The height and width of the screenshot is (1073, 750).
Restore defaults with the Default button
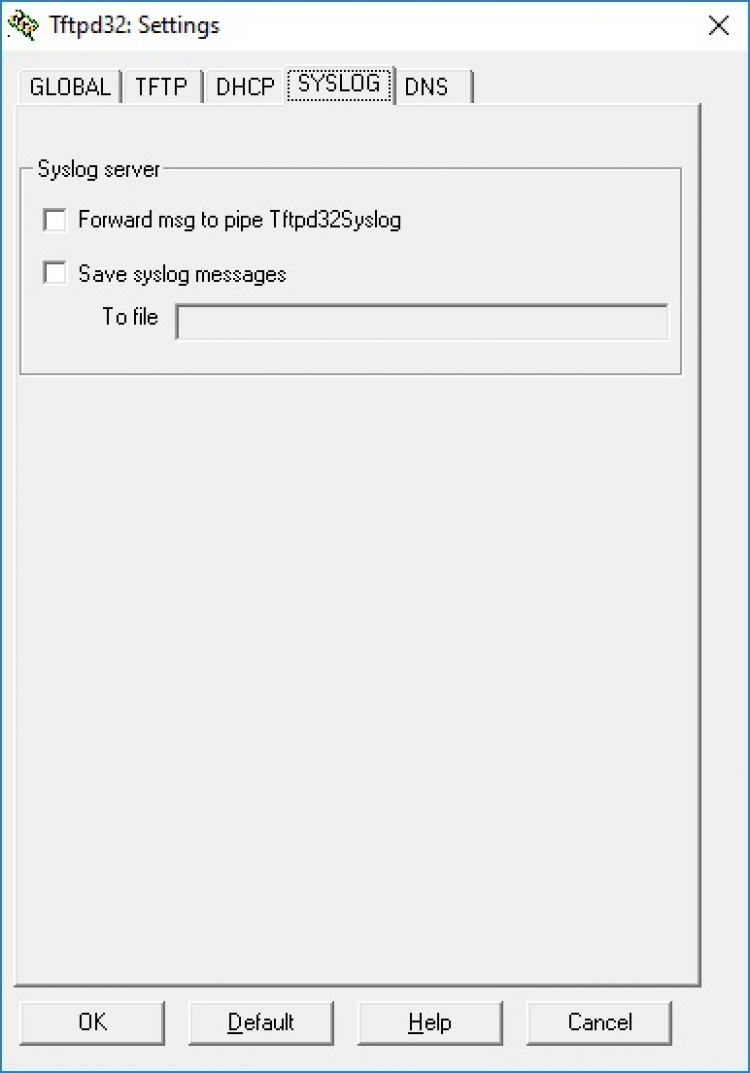click(x=261, y=1022)
